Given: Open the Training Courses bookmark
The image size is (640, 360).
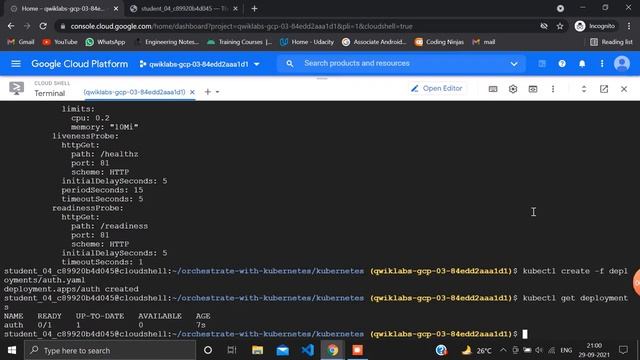Looking at the screenshot, I should (x=239, y=42).
